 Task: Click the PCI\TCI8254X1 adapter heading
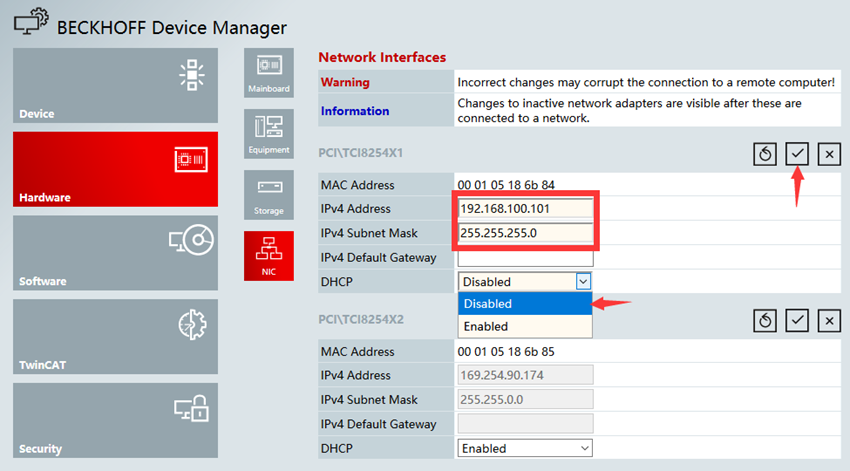(x=360, y=153)
